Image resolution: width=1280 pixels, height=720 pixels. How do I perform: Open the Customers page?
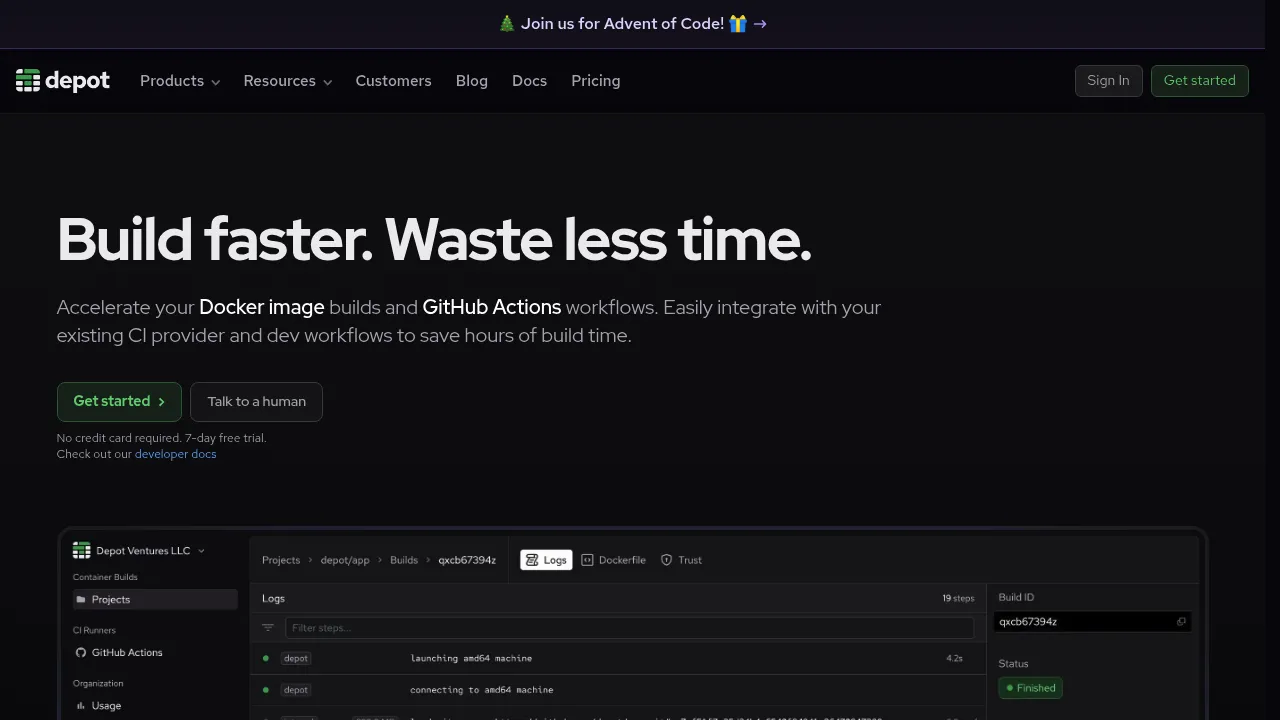tap(394, 81)
